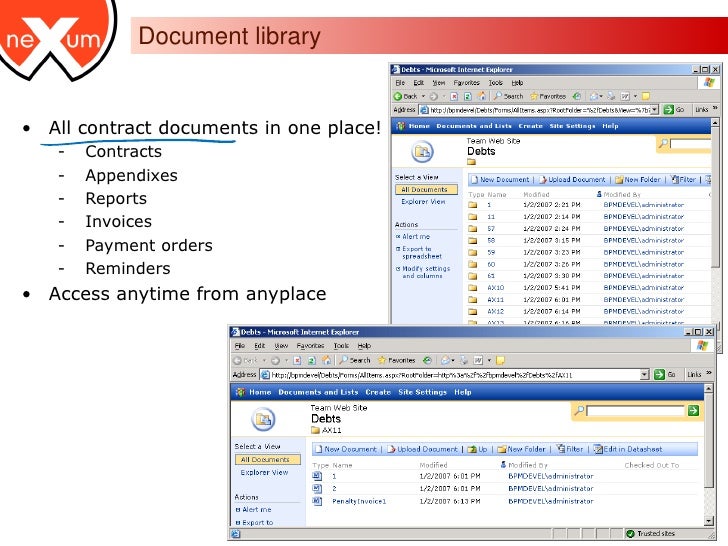Open Favorites in rear window toolbar
The height and width of the screenshot is (546, 728).
(548, 96)
